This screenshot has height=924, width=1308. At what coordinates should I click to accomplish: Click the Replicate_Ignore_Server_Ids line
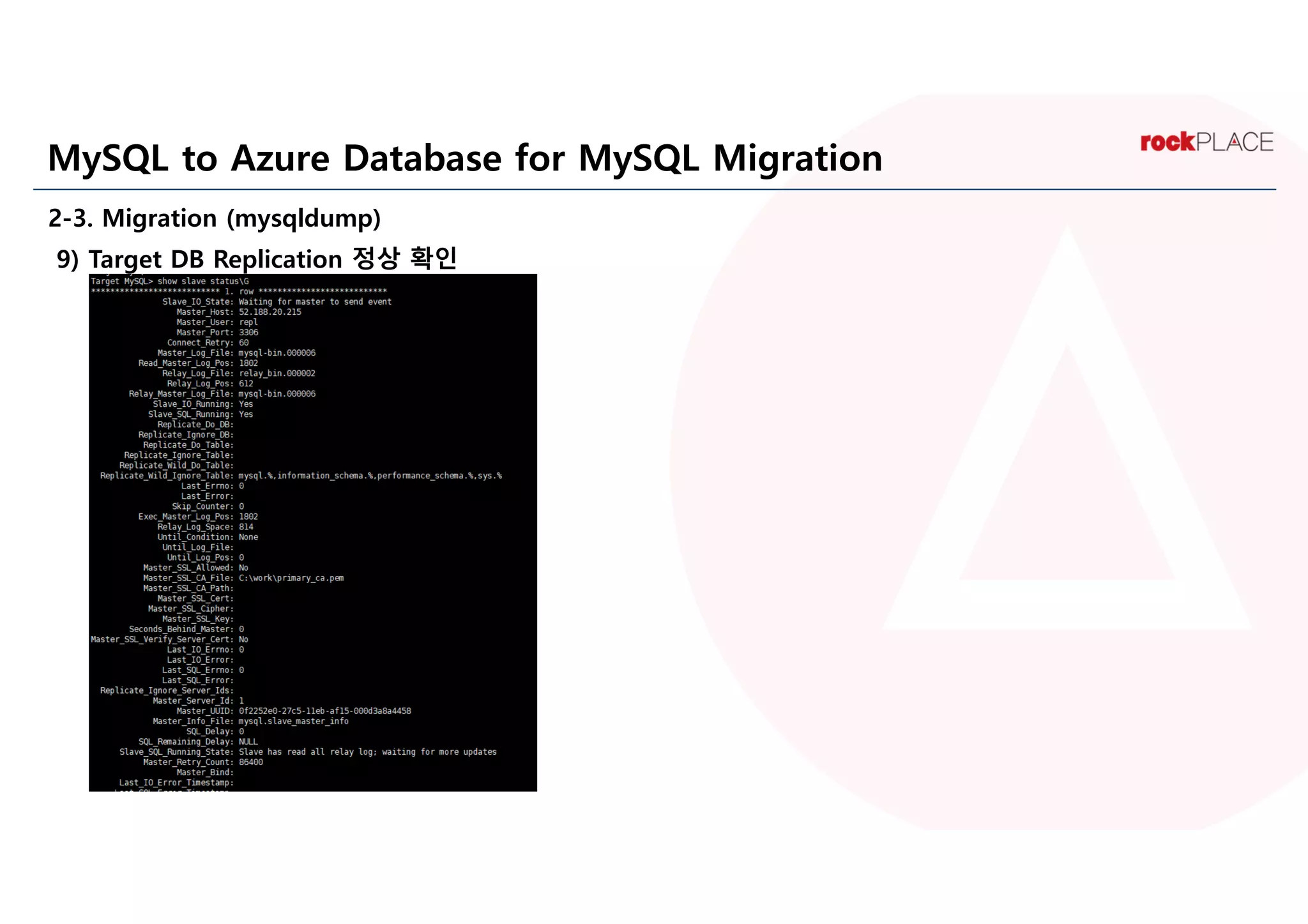[167, 690]
